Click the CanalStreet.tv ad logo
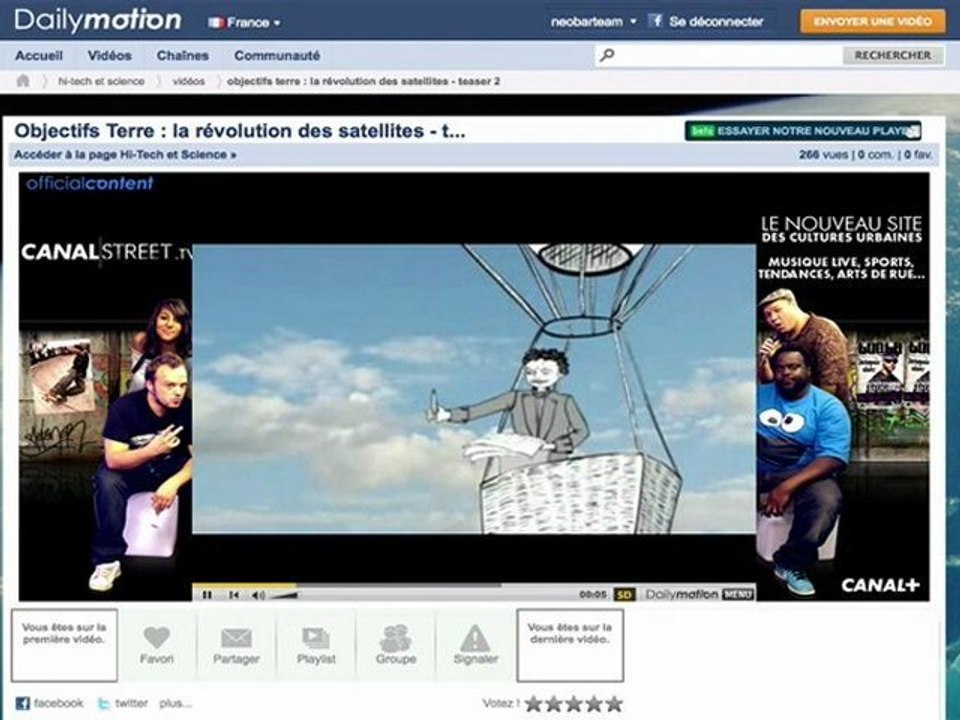 (x=107, y=252)
